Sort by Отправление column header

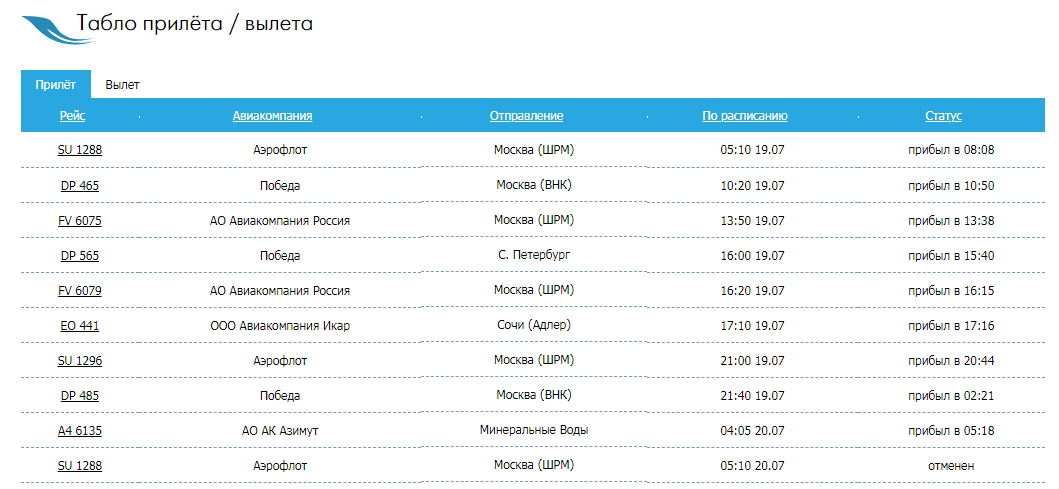click(x=526, y=116)
